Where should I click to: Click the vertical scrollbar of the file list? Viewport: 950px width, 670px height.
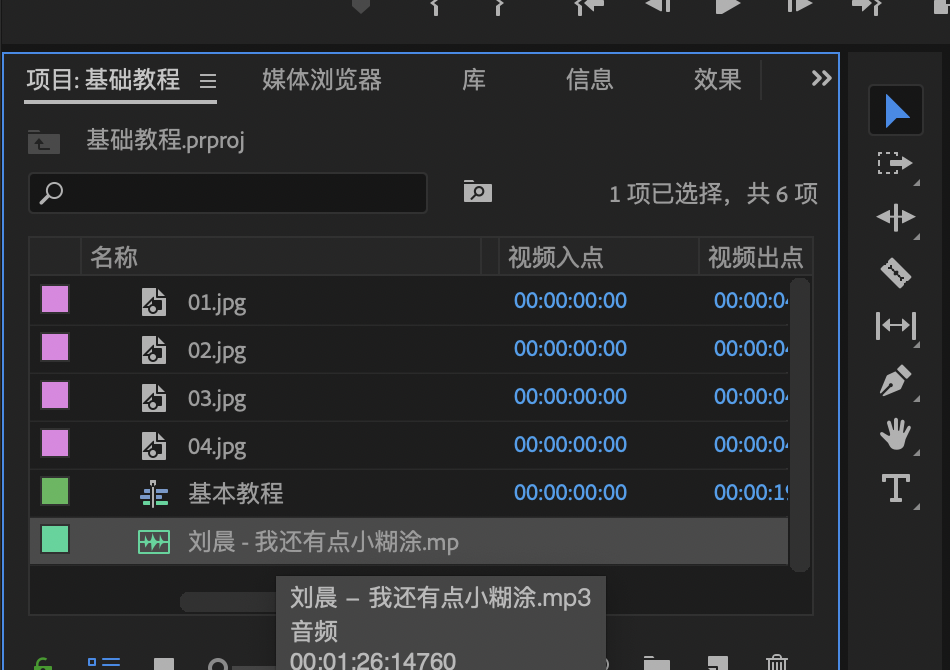click(x=800, y=424)
